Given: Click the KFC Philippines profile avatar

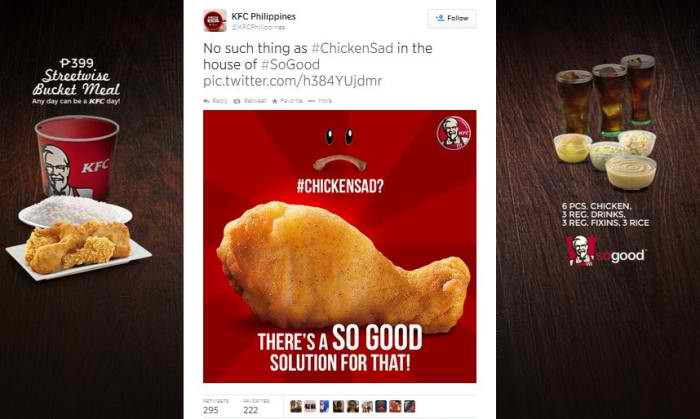Looking at the screenshot, I should click(215, 21).
